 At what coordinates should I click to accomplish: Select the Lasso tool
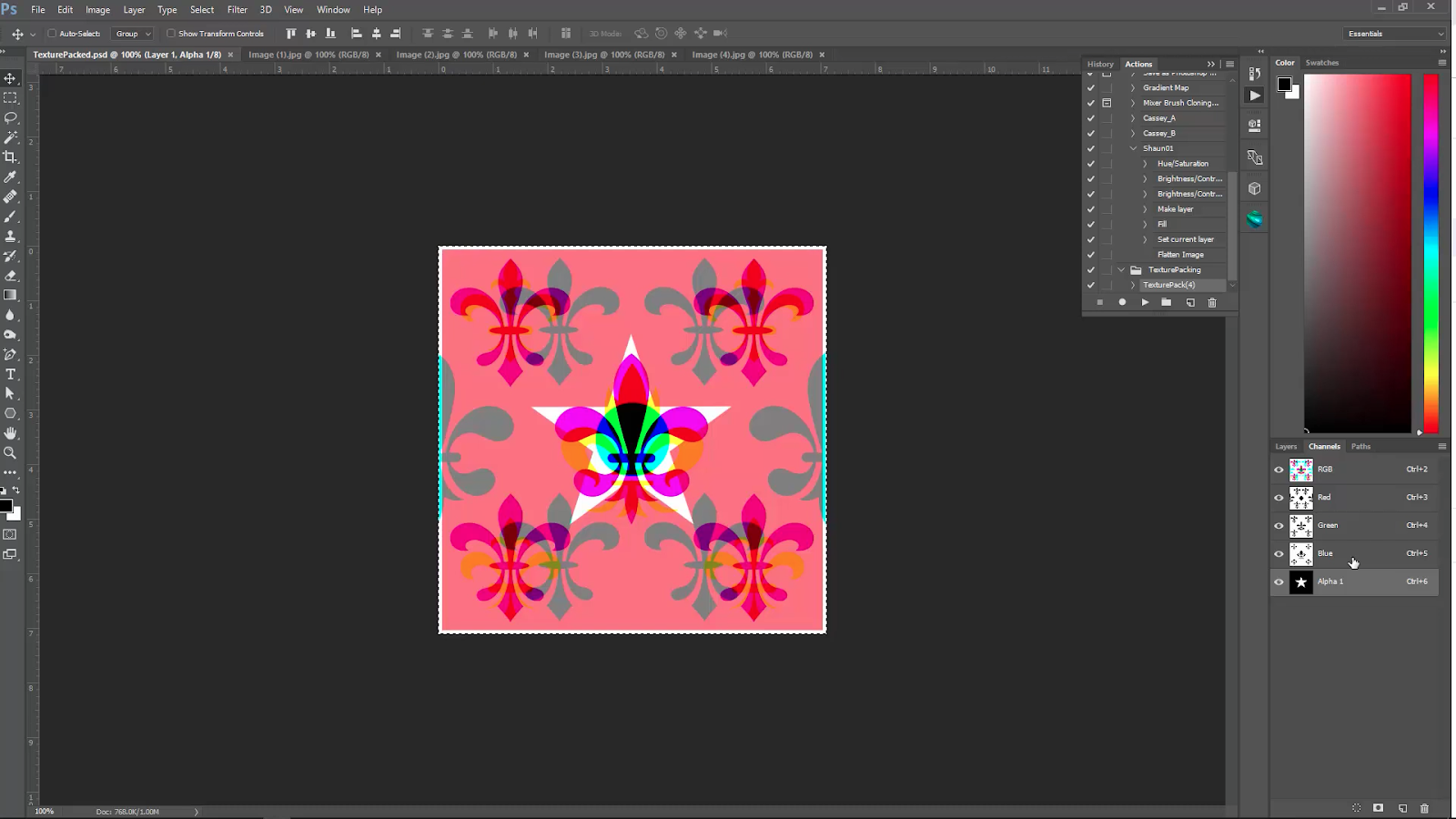click(x=11, y=118)
